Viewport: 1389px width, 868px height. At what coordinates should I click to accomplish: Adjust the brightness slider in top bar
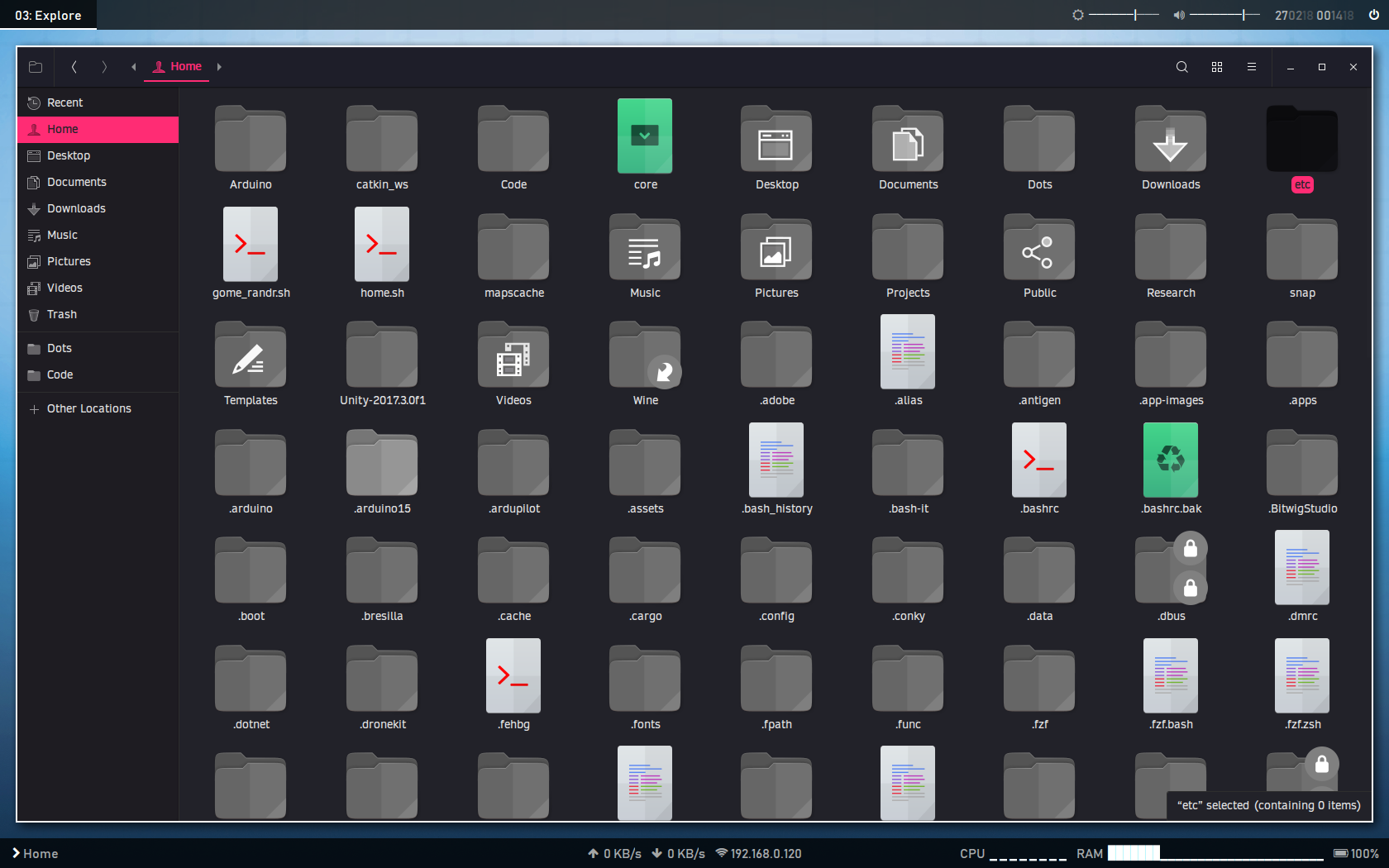point(1124,15)
